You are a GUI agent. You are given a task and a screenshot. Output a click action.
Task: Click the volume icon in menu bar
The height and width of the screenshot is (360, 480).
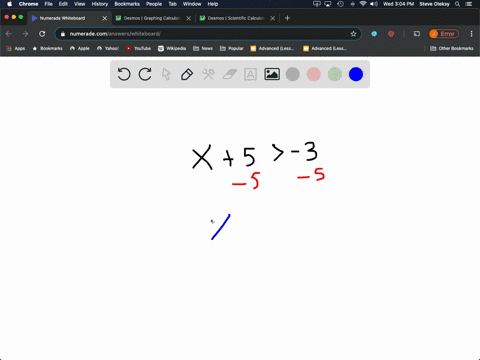click(374, 4)
